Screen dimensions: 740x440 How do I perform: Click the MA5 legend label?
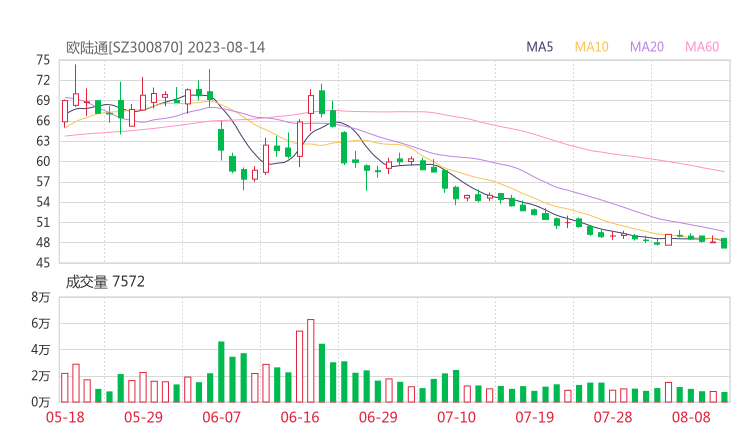coord(539,47)
